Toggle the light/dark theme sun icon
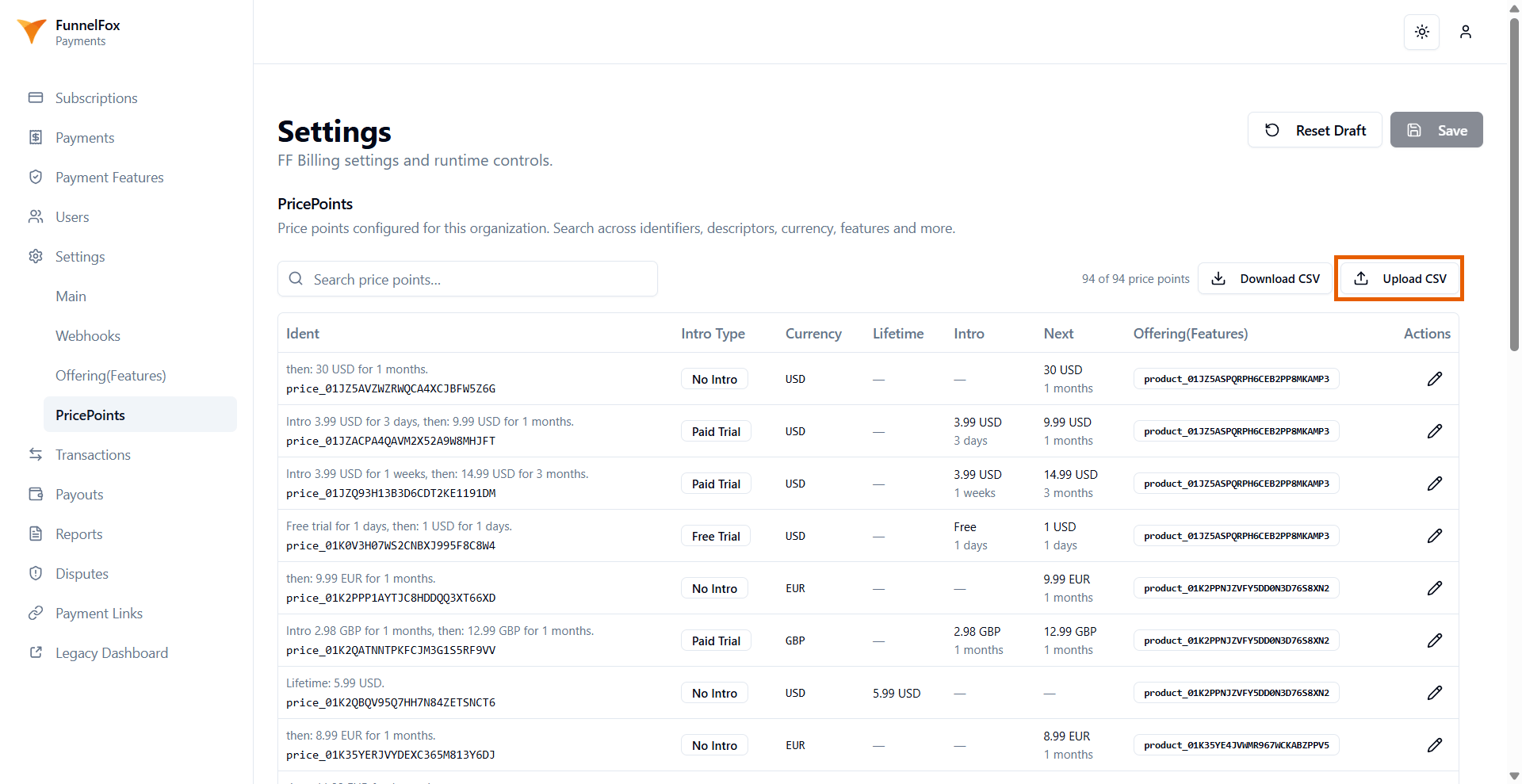1522x784 pixels. point(1421,32)
